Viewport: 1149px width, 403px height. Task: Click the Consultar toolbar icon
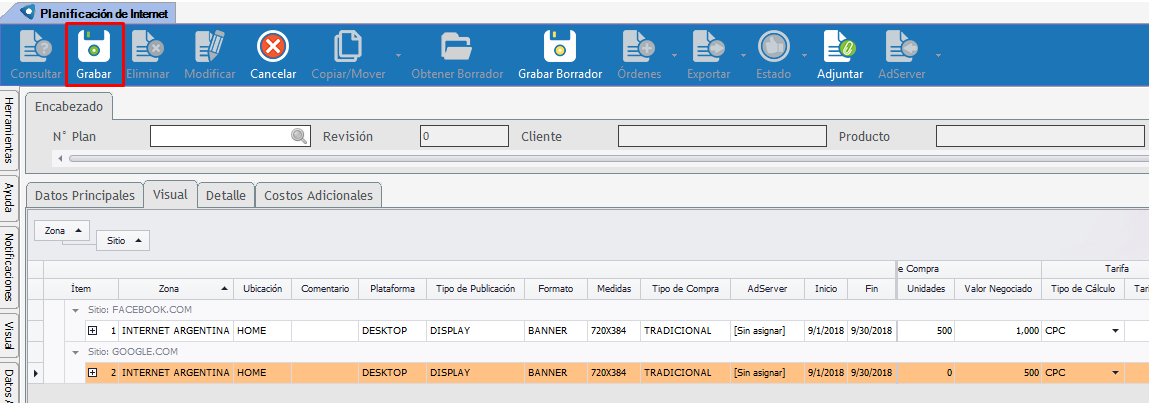pos(36,47)
